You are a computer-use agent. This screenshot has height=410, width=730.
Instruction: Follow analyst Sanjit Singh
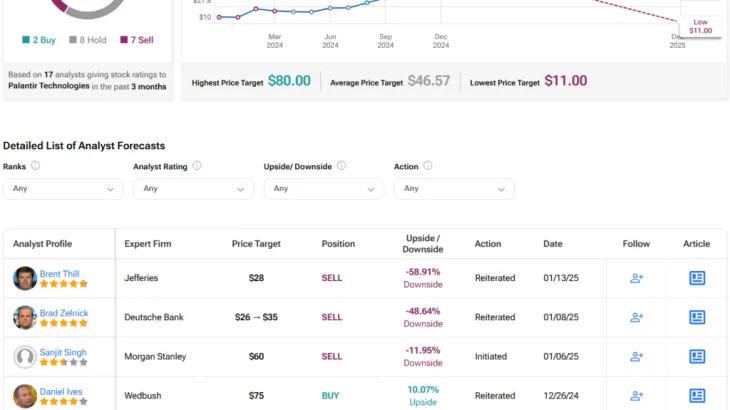(x=636, y=356)
